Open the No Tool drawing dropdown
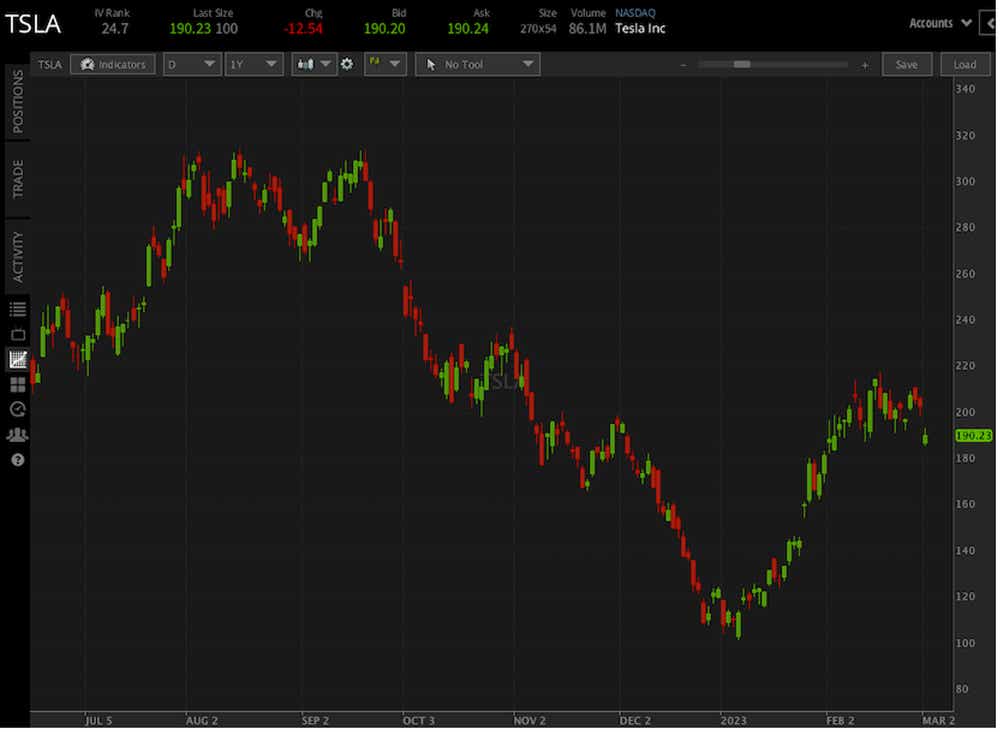The width and height of the screenshot is (1000, 732). click(480, 64)
